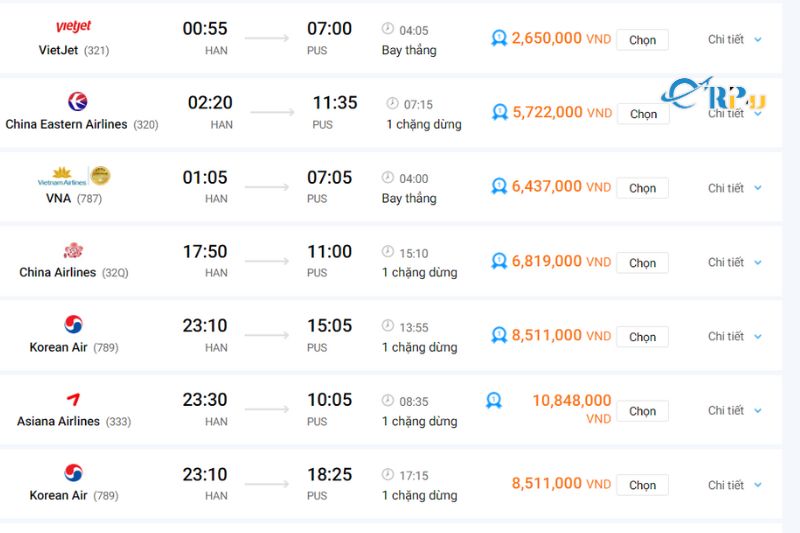Click the China Eastern Airlines logo
This screenshot has height=533, width=800.
(77, 101)
